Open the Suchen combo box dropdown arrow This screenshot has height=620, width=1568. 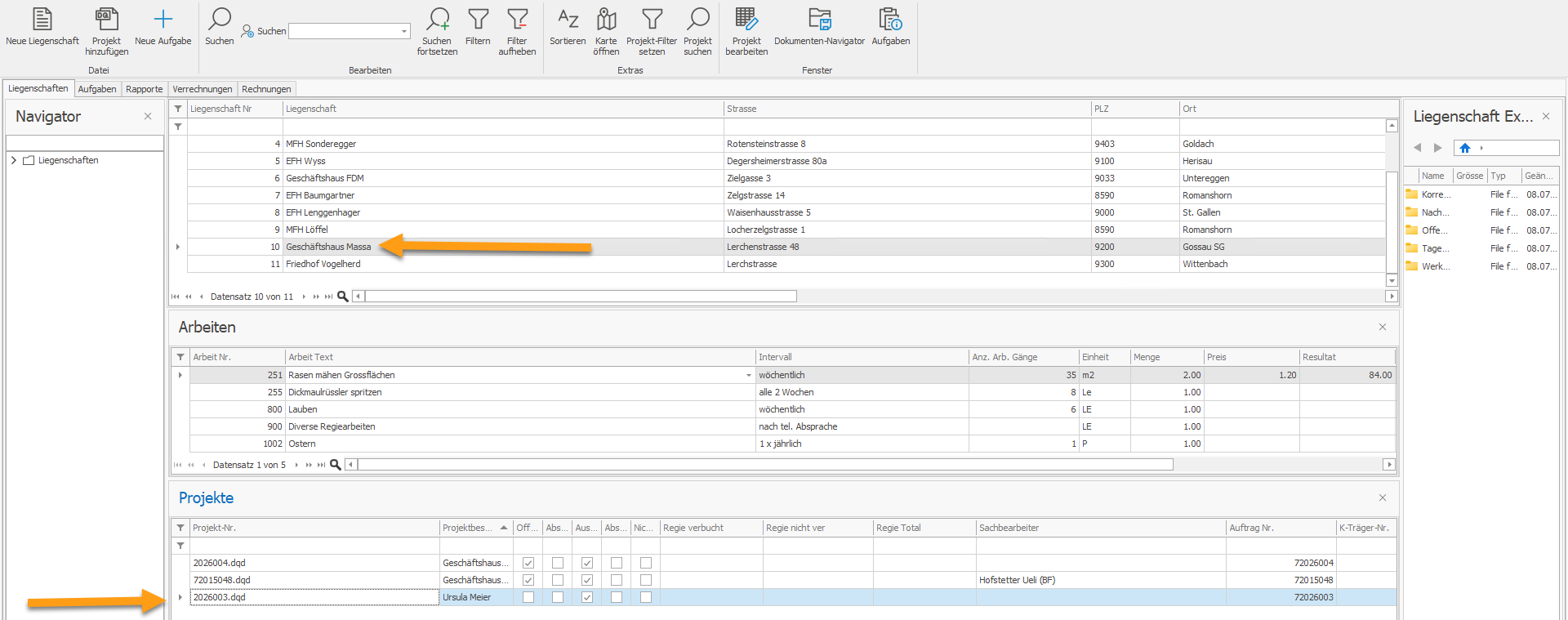click(x=404, y=31)
